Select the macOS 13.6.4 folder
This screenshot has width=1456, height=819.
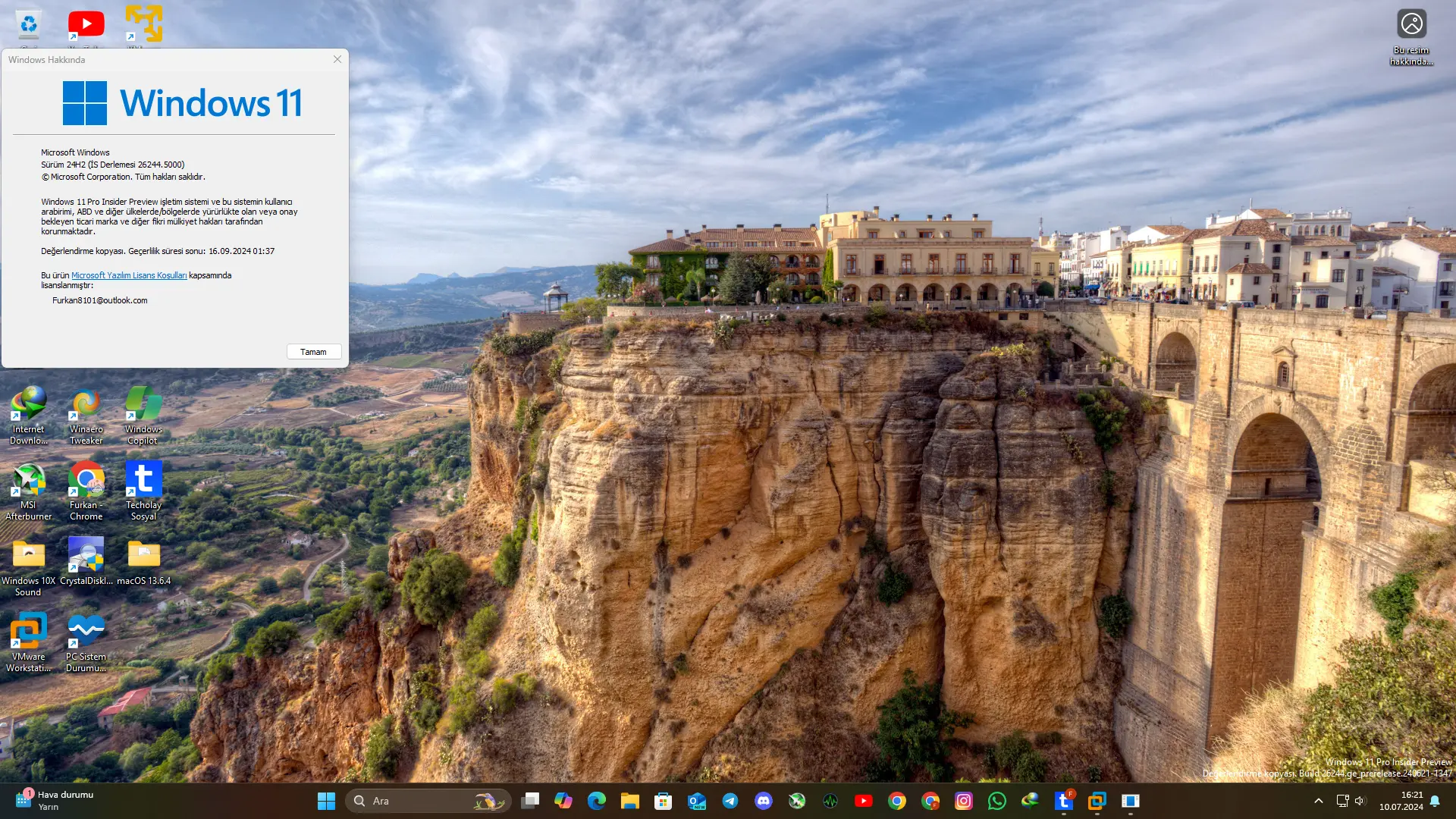(143, 562)
